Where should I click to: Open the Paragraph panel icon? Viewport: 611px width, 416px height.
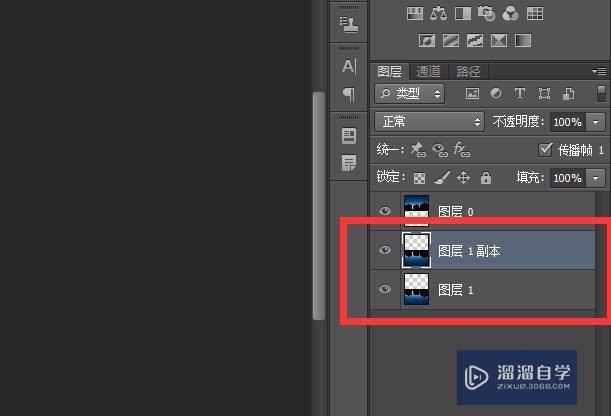pyautogui.click(x=349, y=94)
